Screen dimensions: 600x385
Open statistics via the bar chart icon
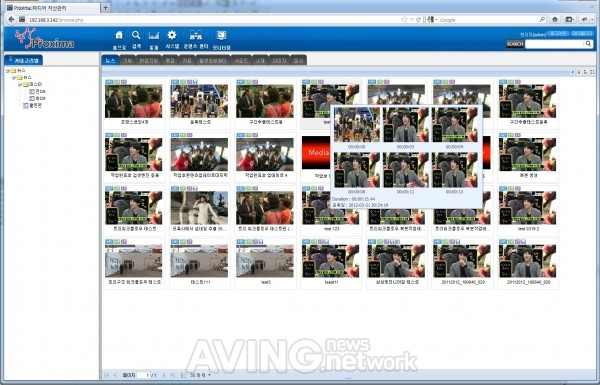[154, 36]
